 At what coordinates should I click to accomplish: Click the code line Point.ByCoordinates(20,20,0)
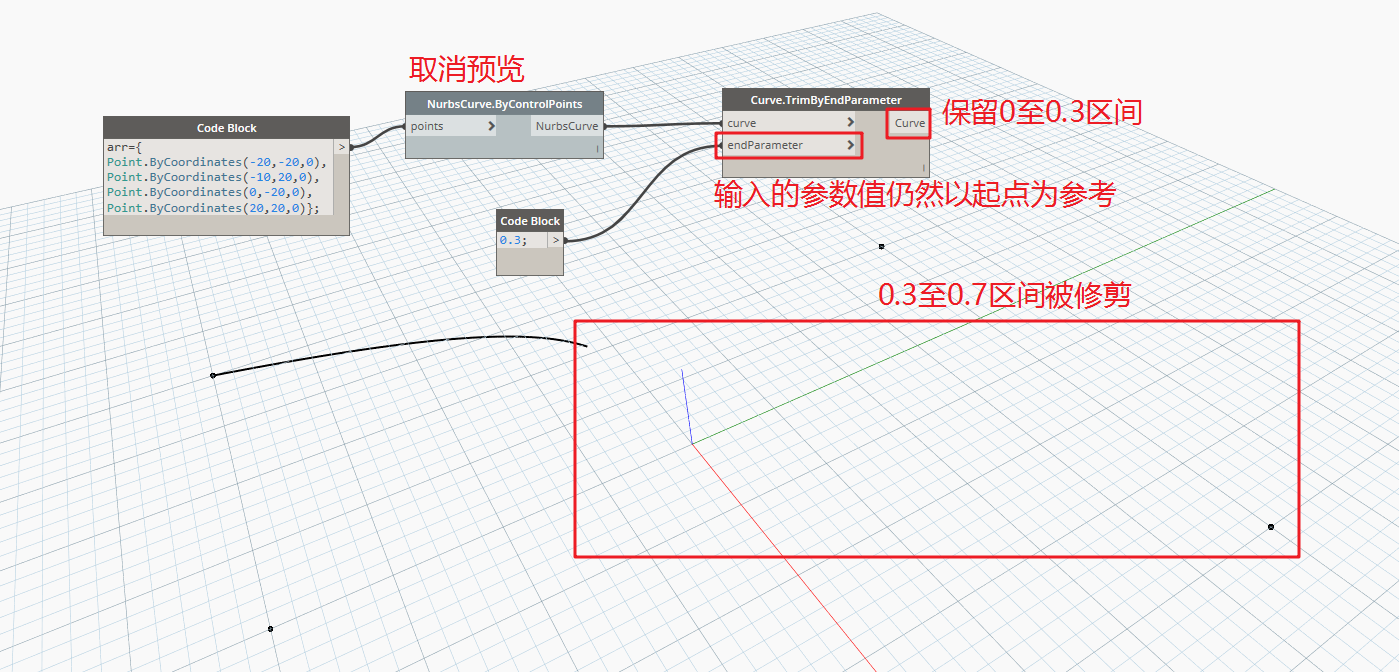point(213,208)
